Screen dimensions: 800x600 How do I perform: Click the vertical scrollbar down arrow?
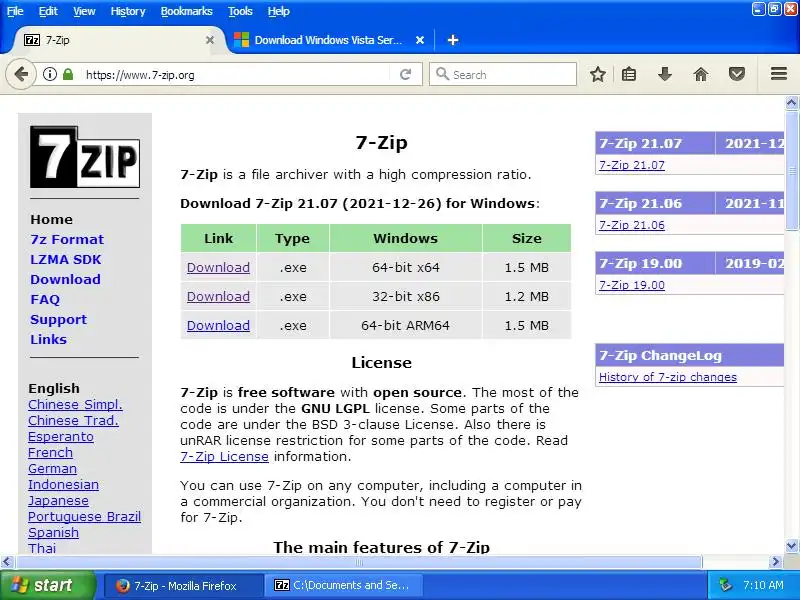click(x=792, y=546)
